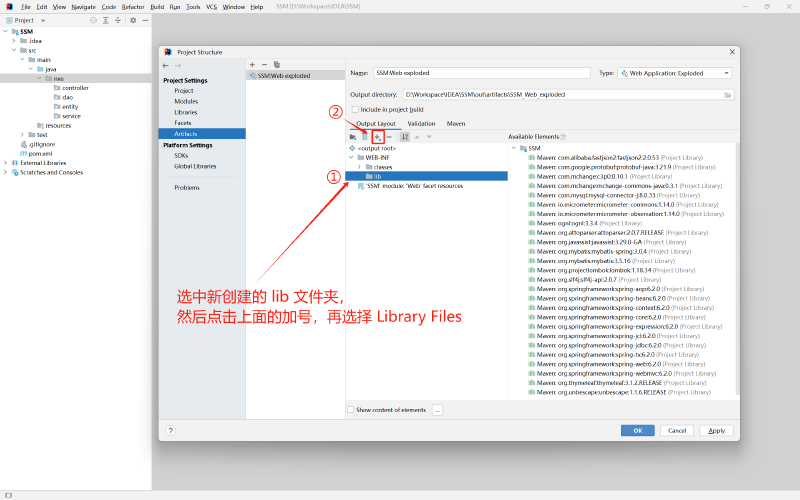Open SDKs under Platform Settings

pos(181,156)
